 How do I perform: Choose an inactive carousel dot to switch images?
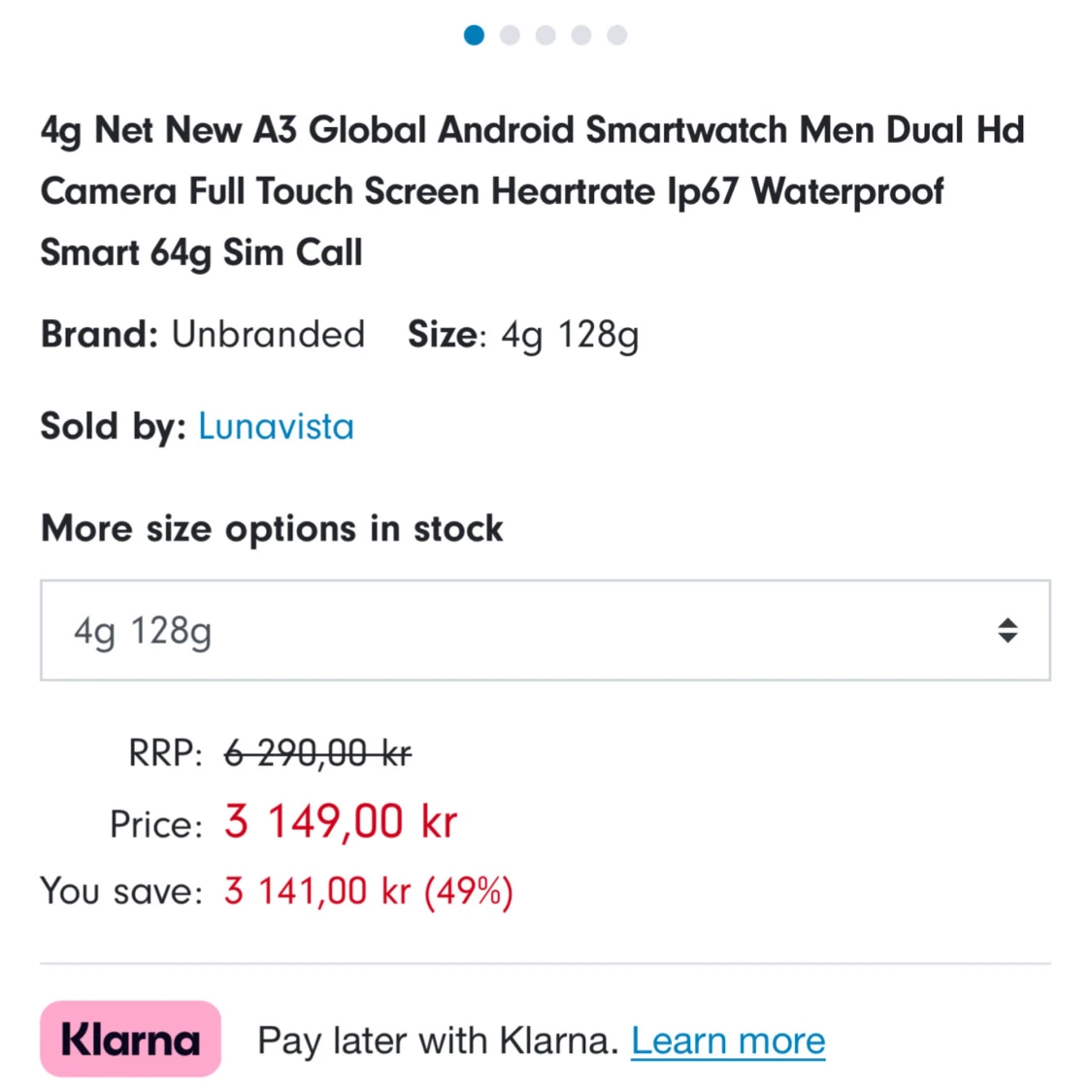pyautogui.click(x=510, y=35)
